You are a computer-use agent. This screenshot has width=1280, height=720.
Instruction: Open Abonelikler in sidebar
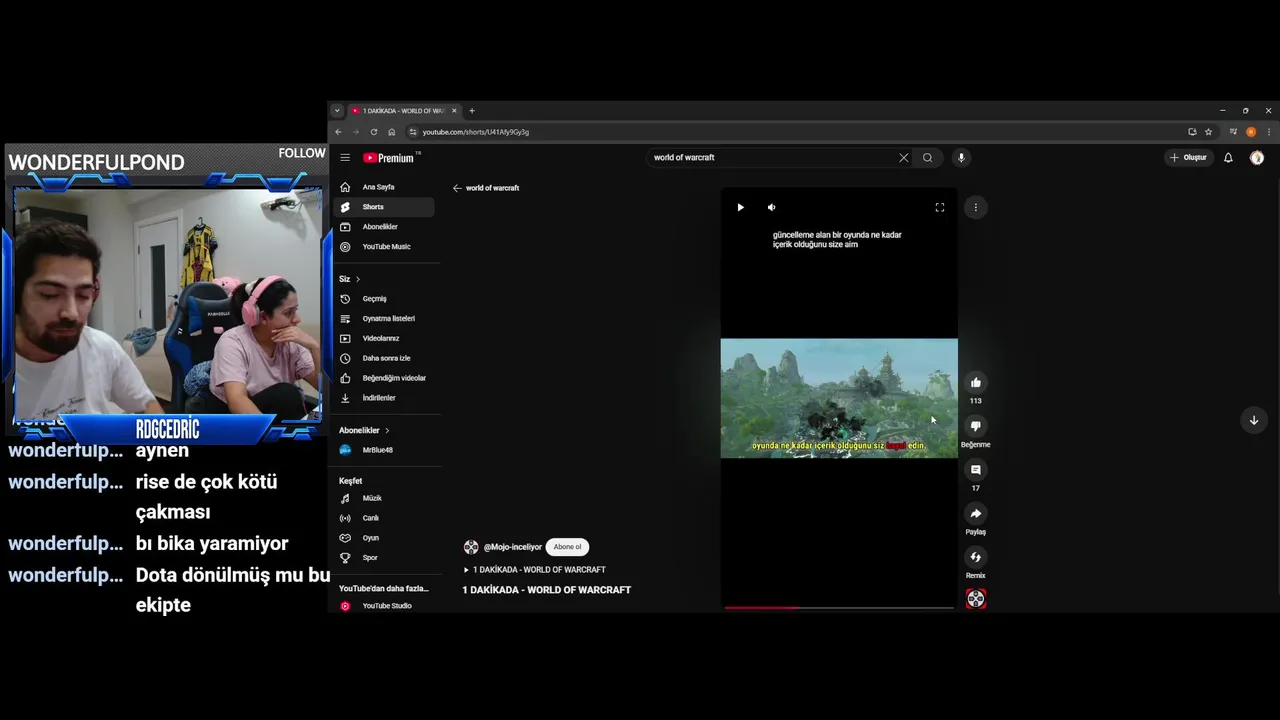pos(384,227)
